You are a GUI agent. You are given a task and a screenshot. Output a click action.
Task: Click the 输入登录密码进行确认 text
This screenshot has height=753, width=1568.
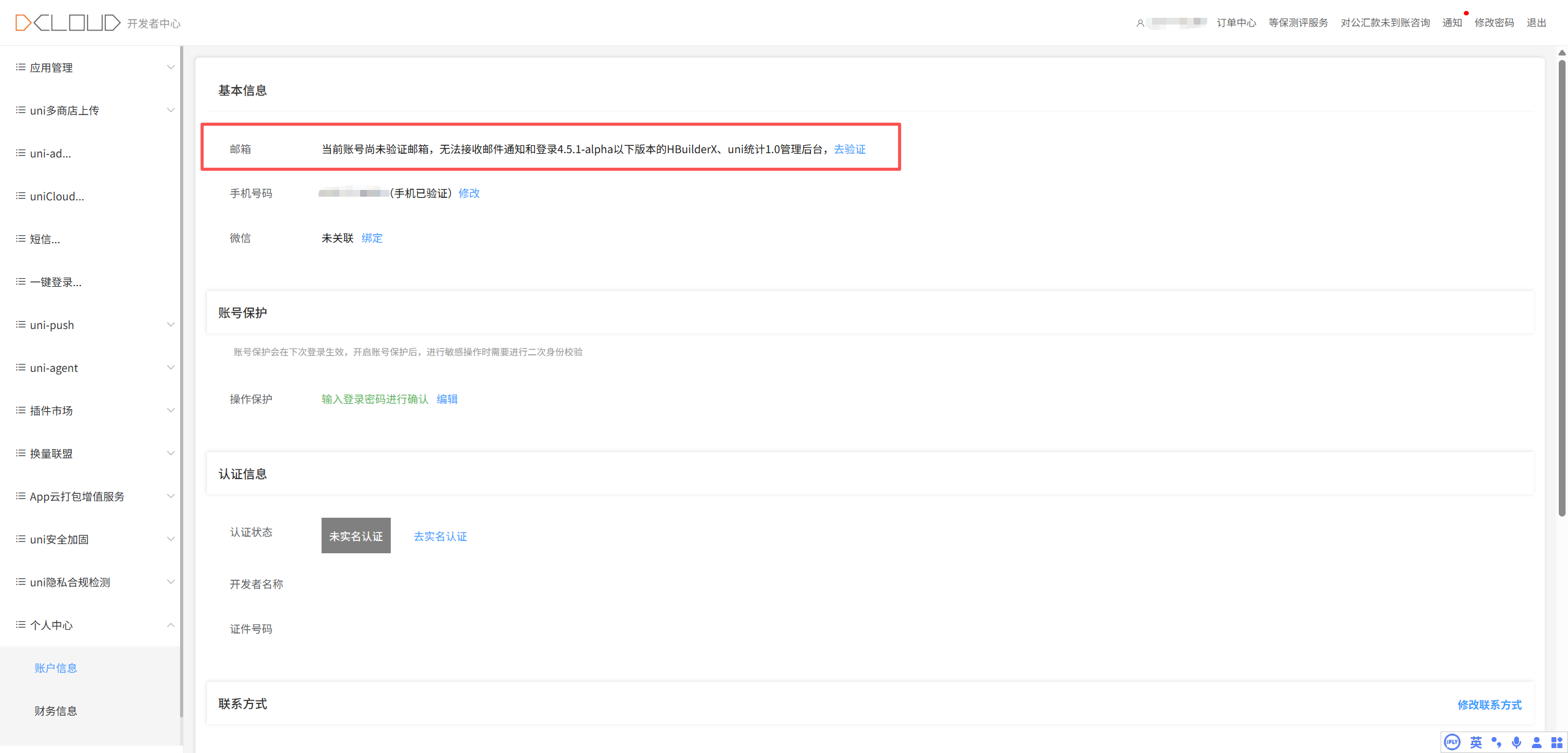(375, 399)
